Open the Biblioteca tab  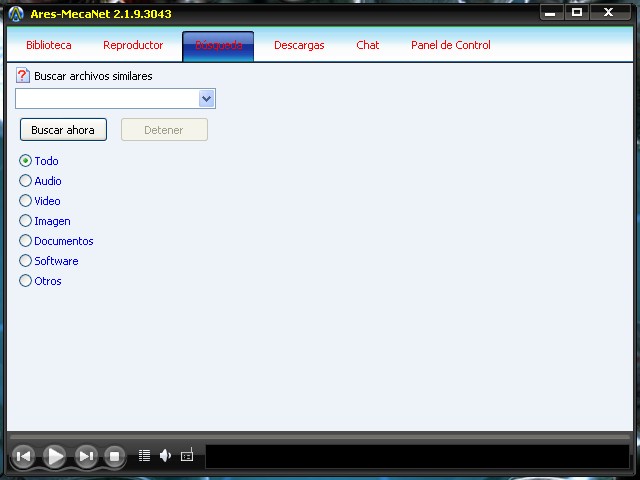click(49, 45)
